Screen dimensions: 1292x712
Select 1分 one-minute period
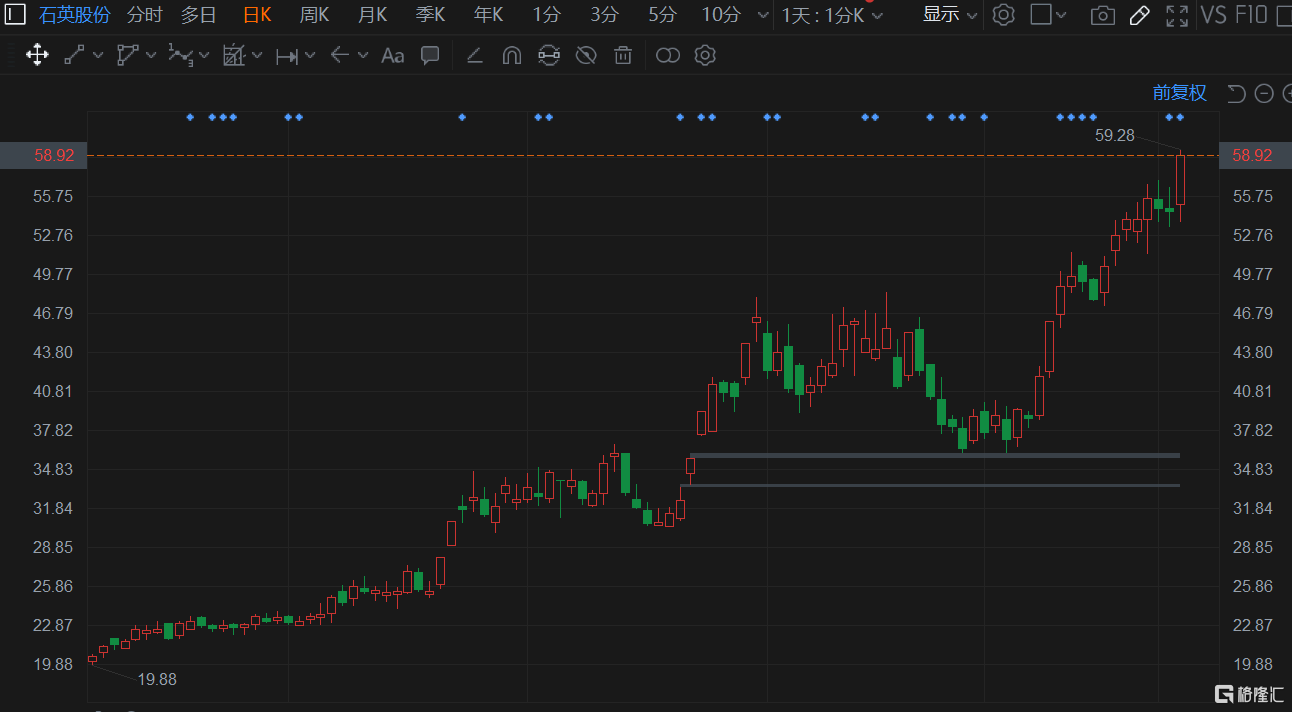tap(546, 14)
